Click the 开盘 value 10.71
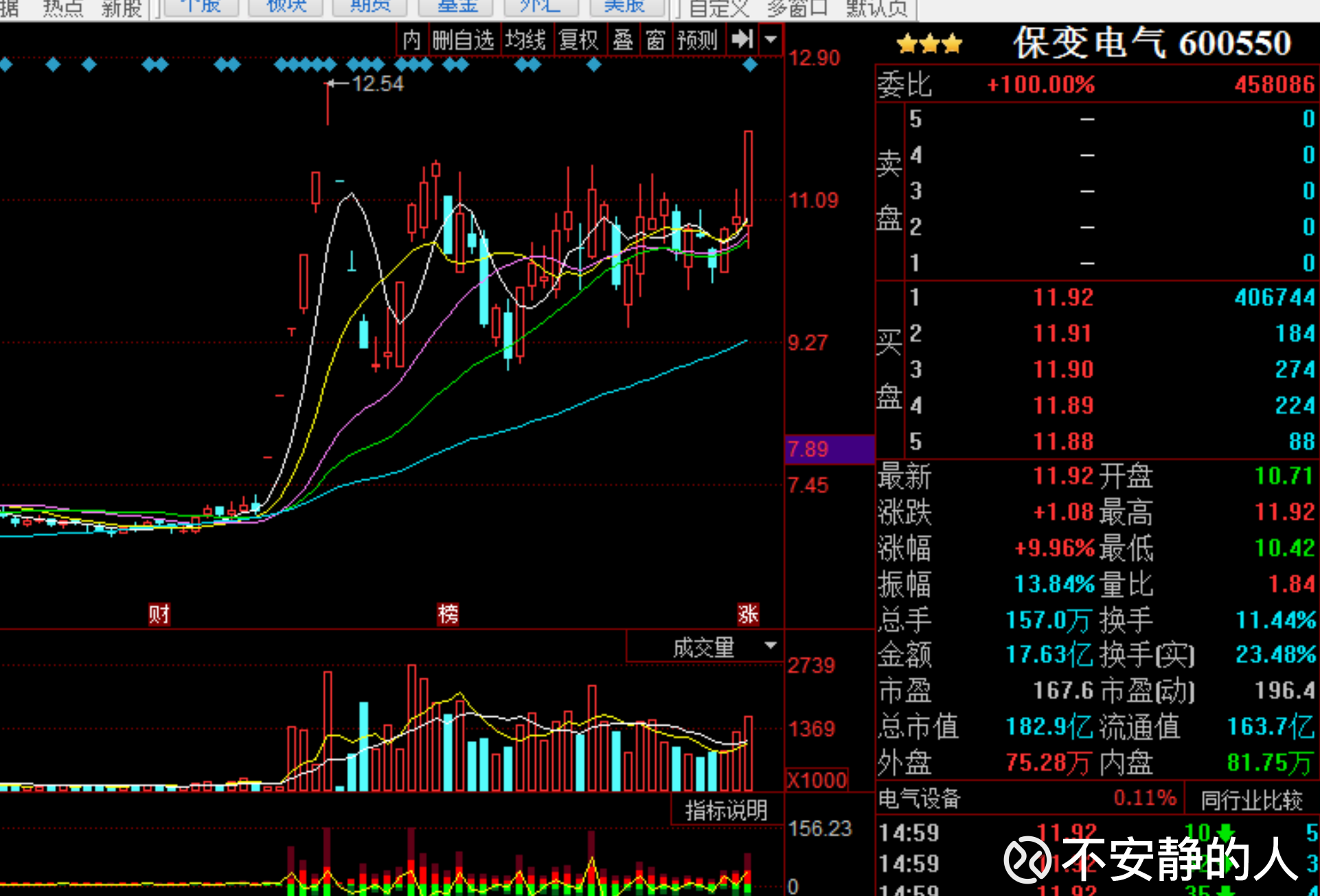The width and height of the screenshot is (1320, 896). pos(1284,476)
